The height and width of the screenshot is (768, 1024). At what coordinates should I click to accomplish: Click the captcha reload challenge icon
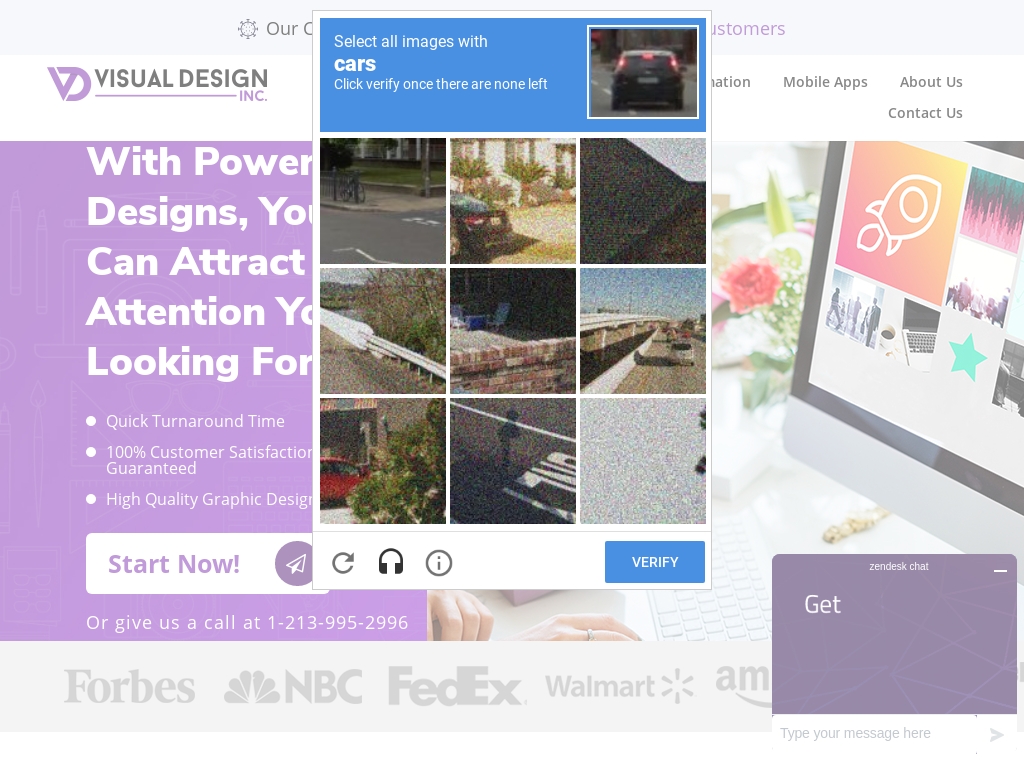343,563
